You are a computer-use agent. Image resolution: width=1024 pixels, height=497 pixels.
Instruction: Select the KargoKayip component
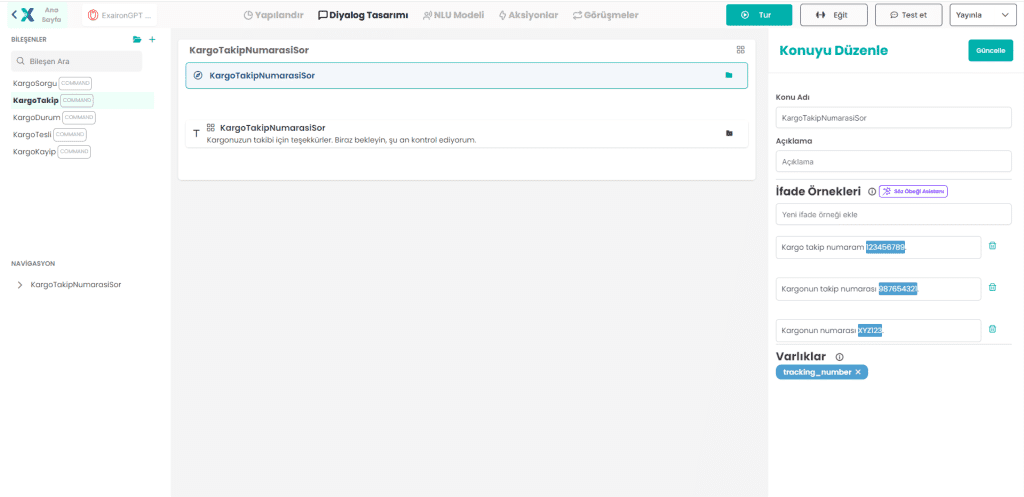tap(52, 152)
